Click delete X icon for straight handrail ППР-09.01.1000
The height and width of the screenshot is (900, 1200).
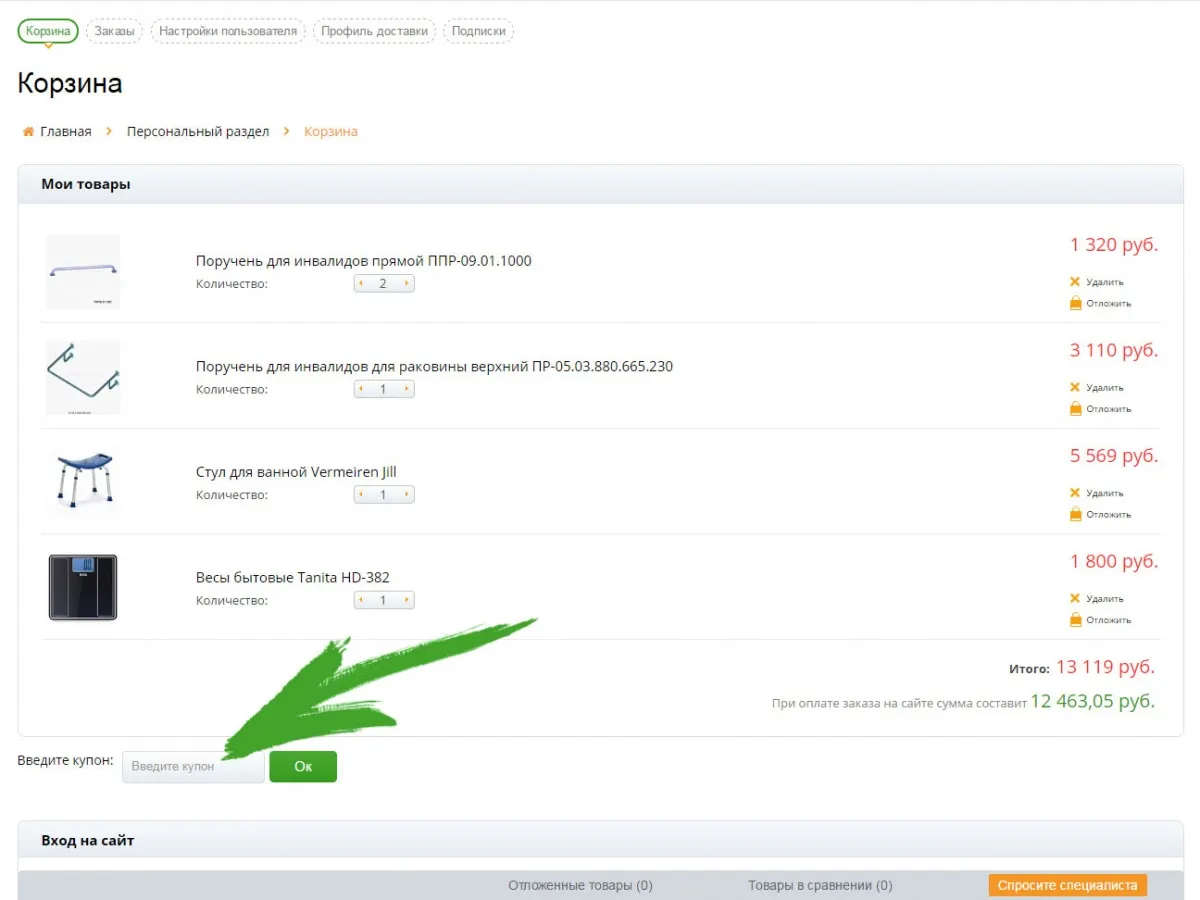click(1075, 282)
